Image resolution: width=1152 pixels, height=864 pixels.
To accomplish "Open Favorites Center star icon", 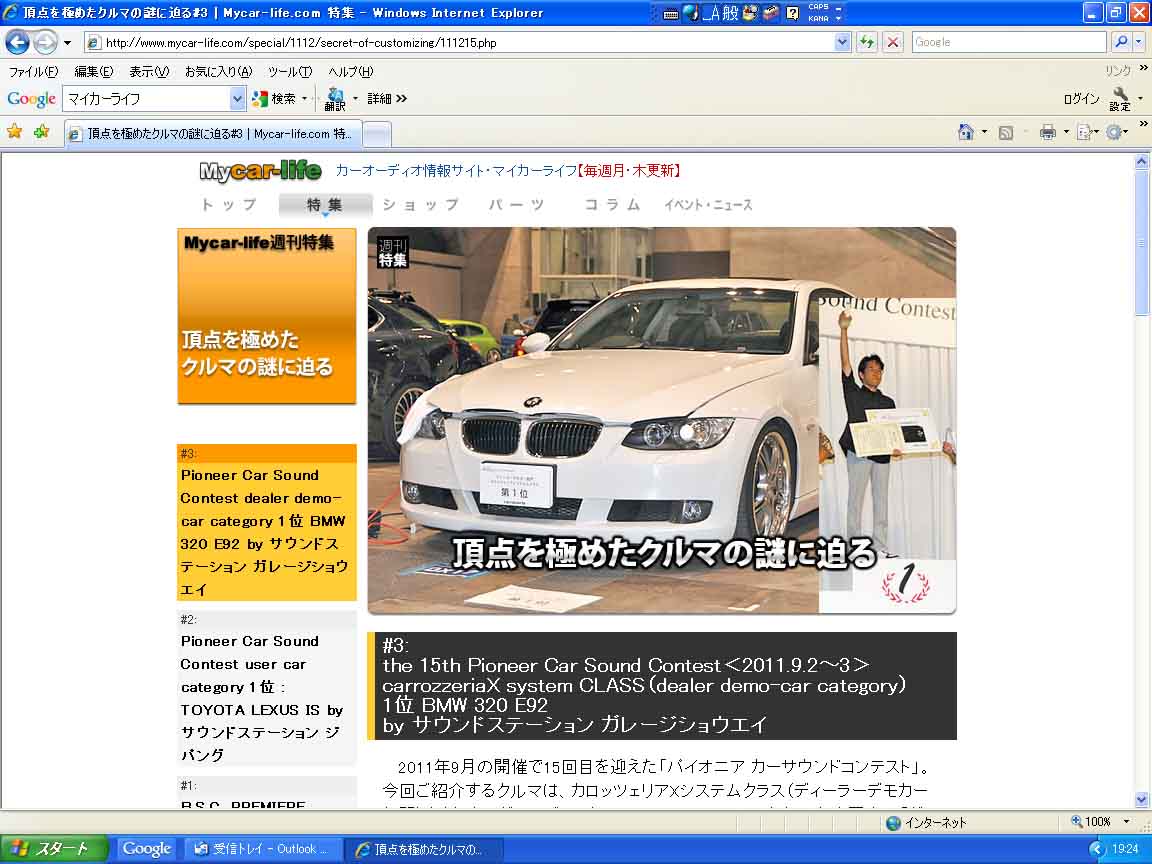I will (x=15, y=132).
